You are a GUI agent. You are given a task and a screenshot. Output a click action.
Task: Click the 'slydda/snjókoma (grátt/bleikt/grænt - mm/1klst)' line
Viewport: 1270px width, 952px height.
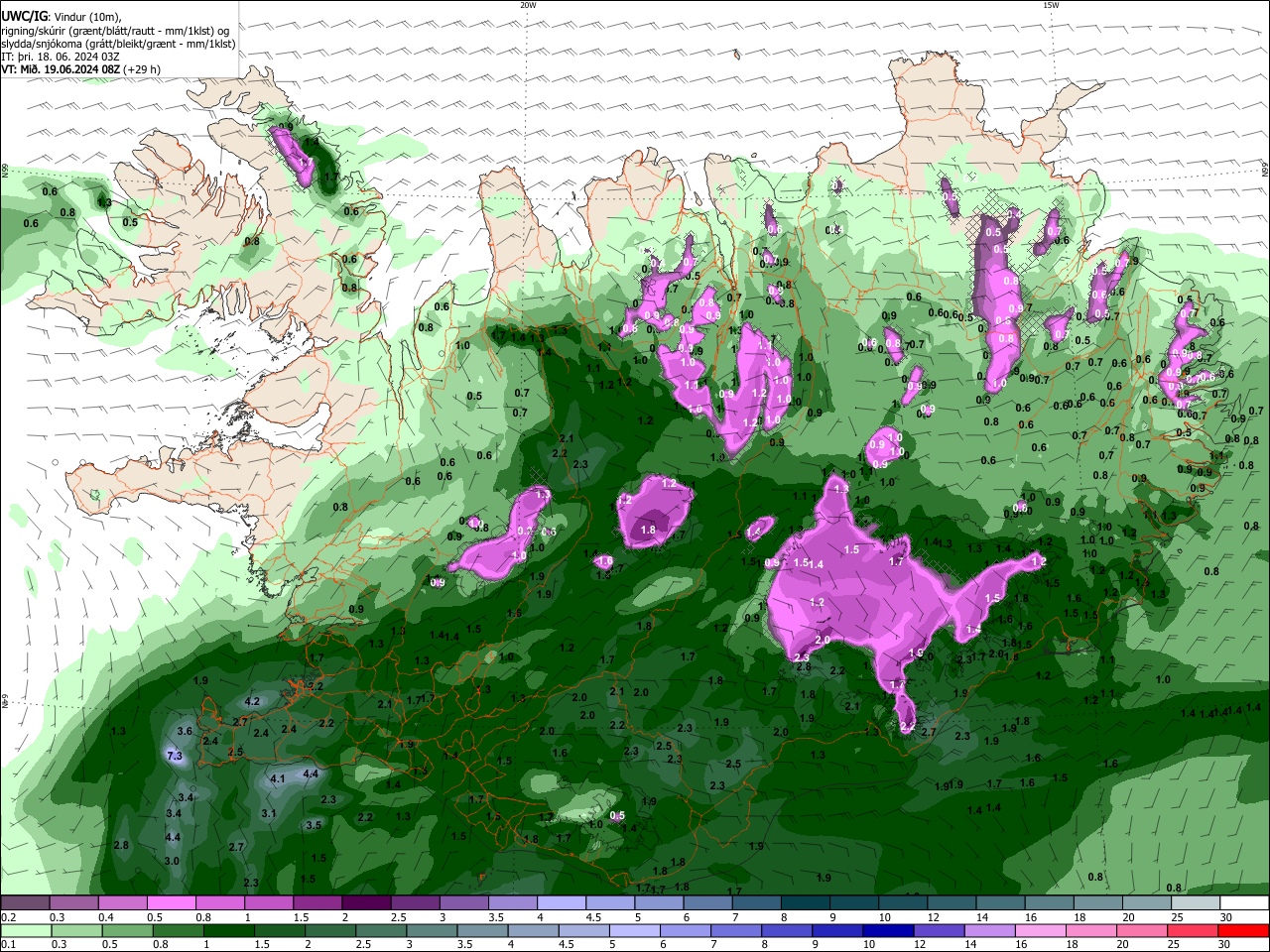[x=118, y=44]
